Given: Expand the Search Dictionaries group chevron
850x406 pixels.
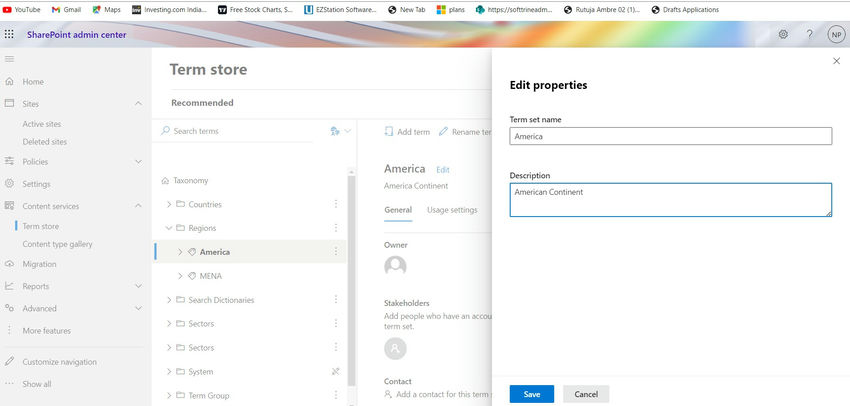Looking at the screenshot, I should pyautogui.click(x=169, y=300).
